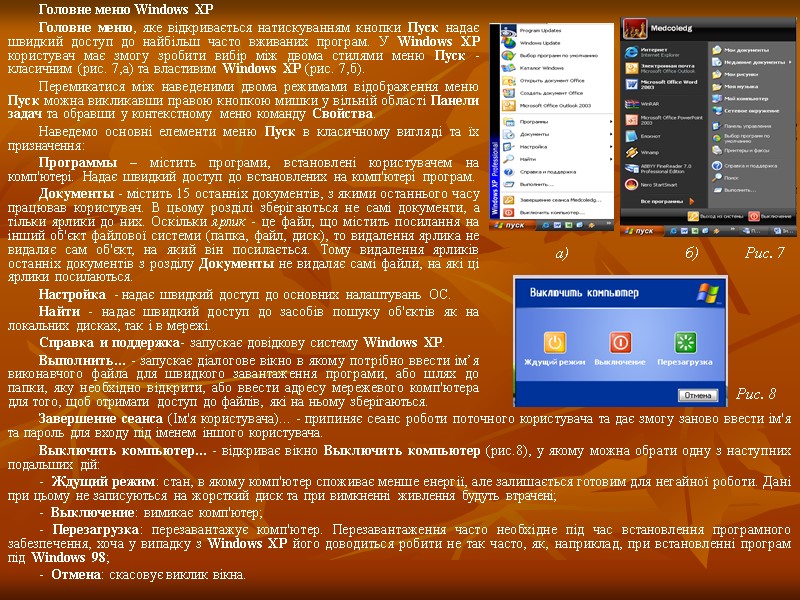Expand the Настройка submenu arrow

[x=610, y=146]
